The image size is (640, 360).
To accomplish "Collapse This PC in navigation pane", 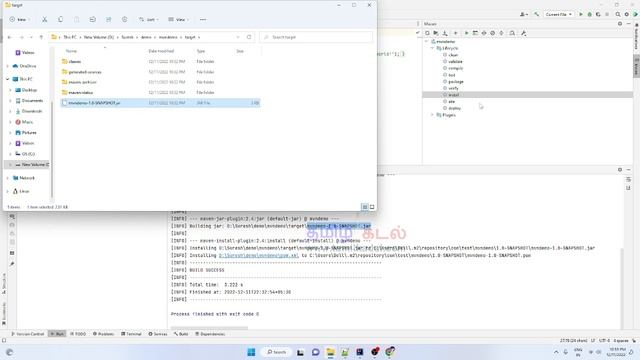I will (x=7, y=79).
